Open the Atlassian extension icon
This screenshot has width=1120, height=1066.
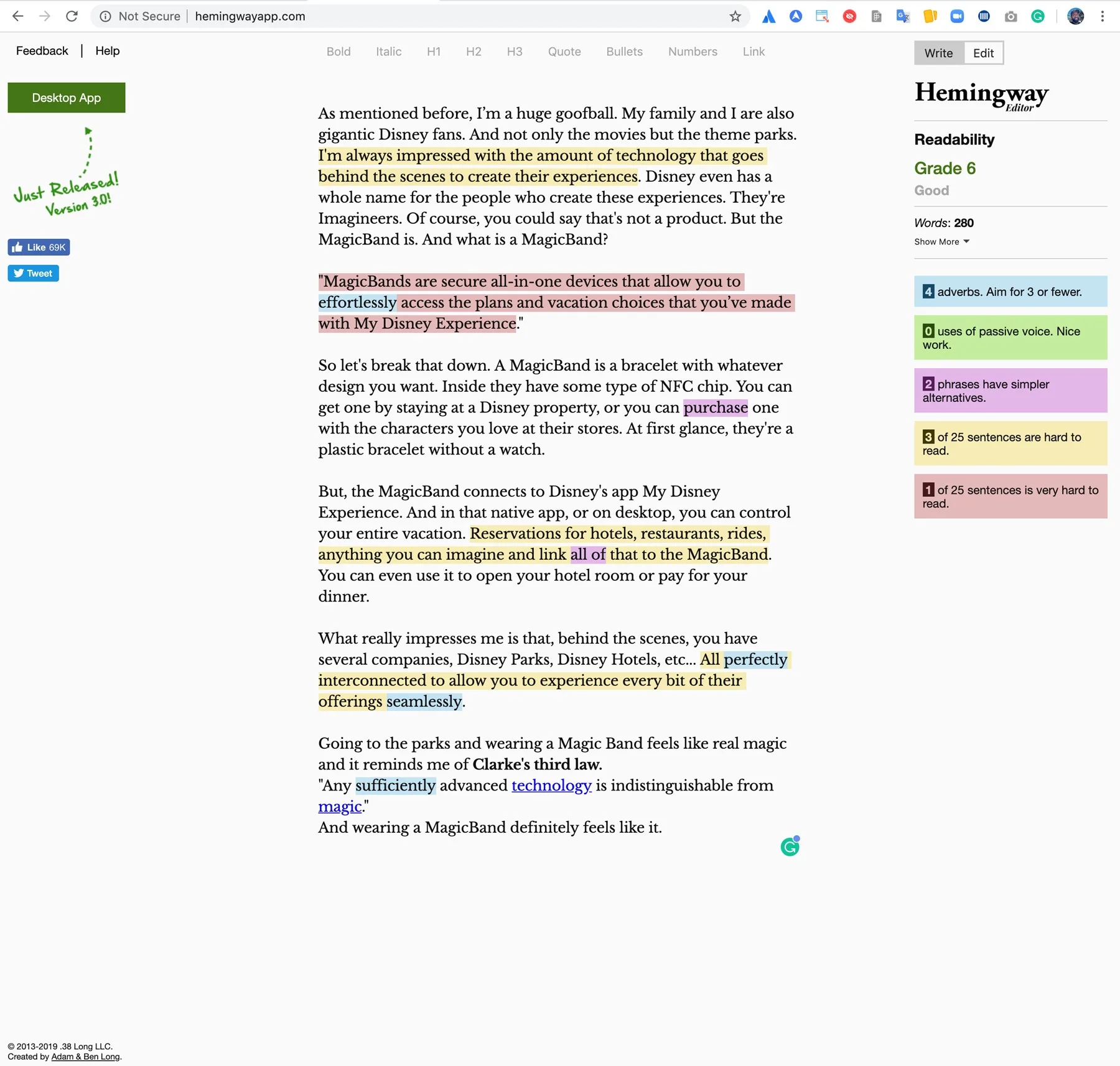pos(769,17)
